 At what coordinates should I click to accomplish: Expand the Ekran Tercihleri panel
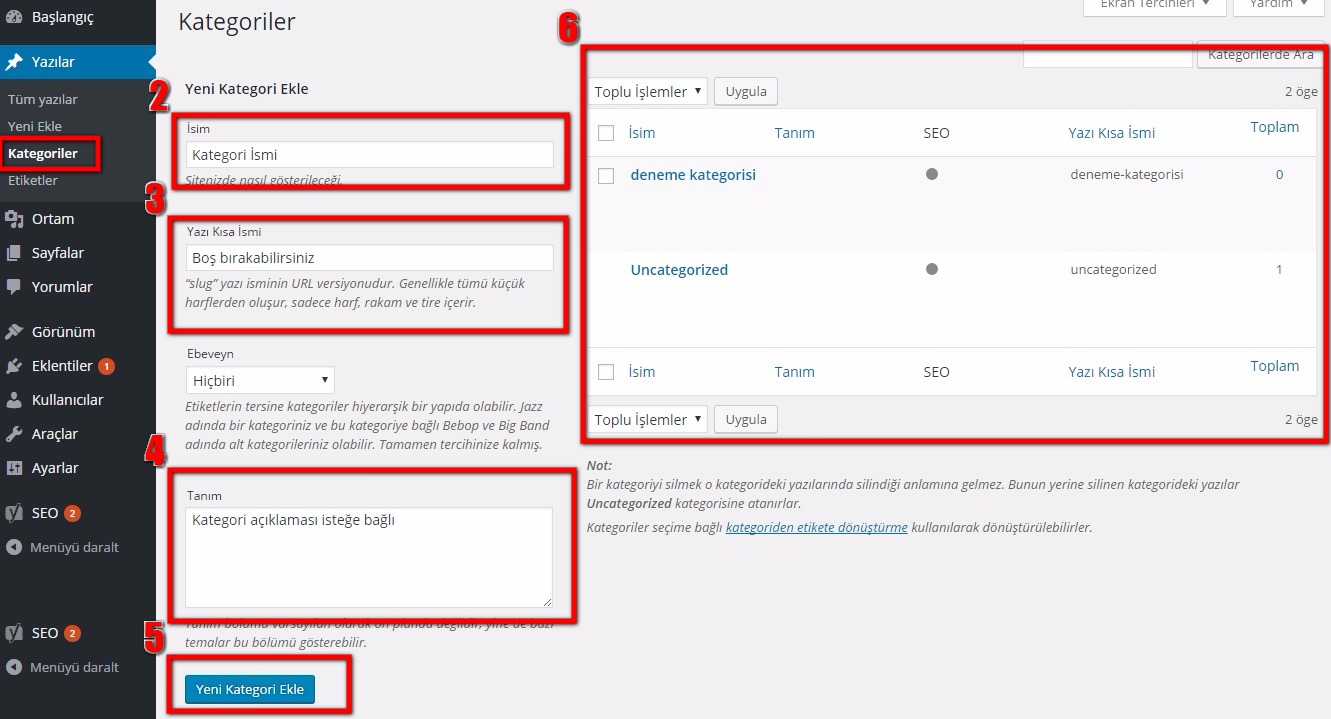click(x=1154, y=5)
